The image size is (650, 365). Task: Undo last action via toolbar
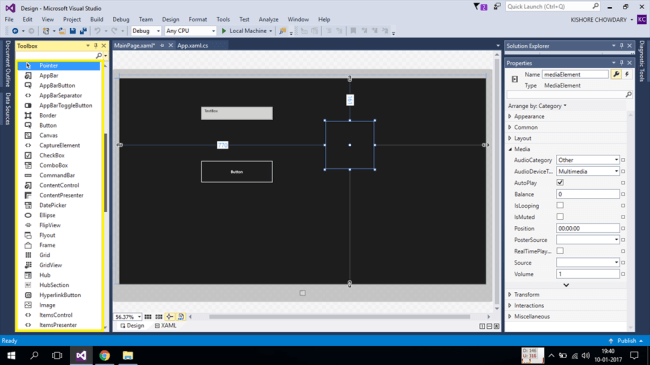click(97, 31)
